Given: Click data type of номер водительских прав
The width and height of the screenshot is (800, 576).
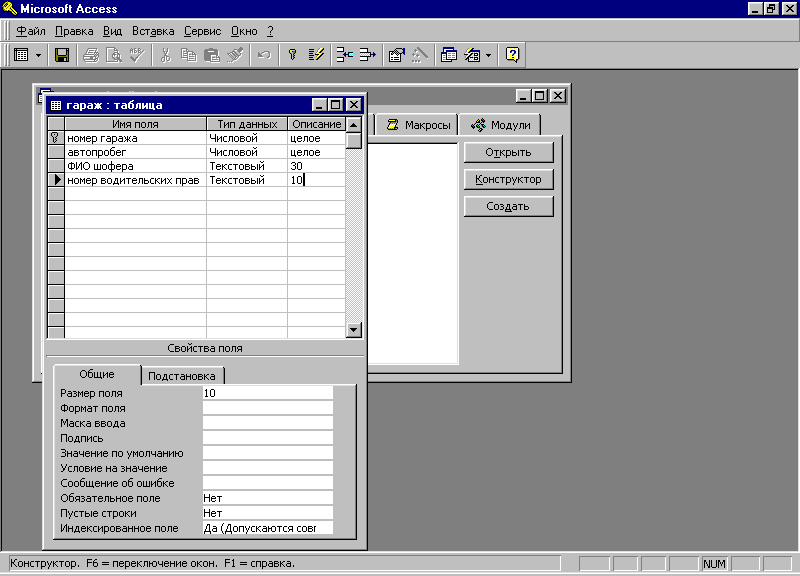Looking at the screenshot, I should click(x=247, y=180).
